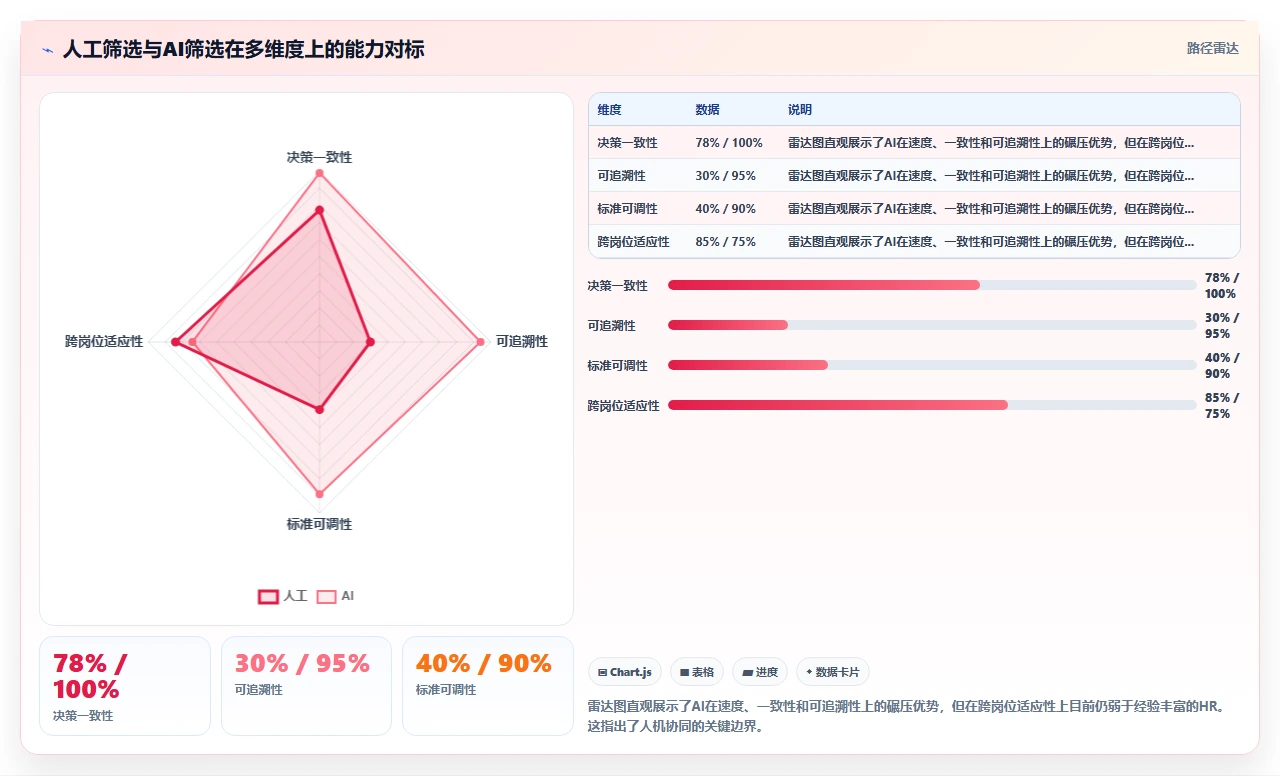Click the AI data point on 可追溯性 axis
The height and width of the screenshot is (776, 1280).
tap(480, 342)
